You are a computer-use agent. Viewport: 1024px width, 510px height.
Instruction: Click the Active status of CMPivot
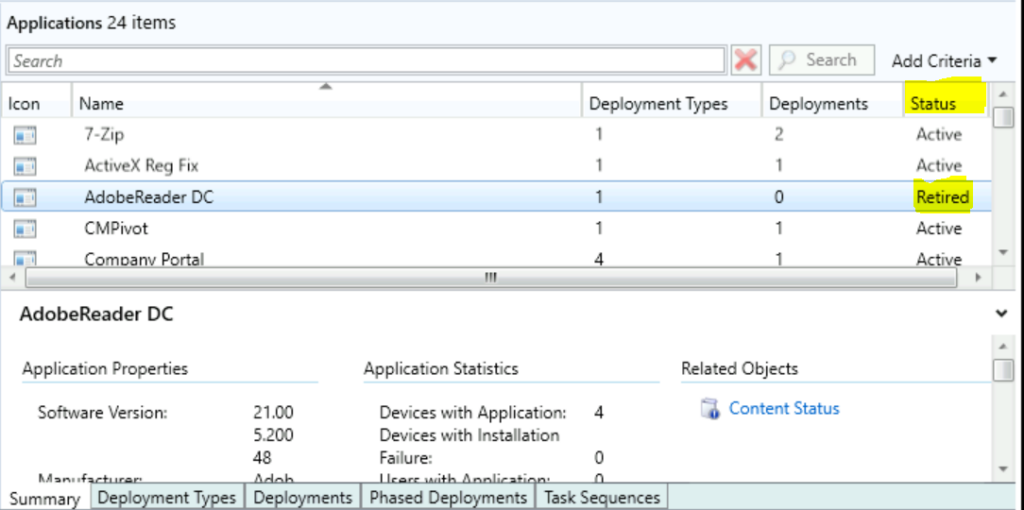point(939,229)
